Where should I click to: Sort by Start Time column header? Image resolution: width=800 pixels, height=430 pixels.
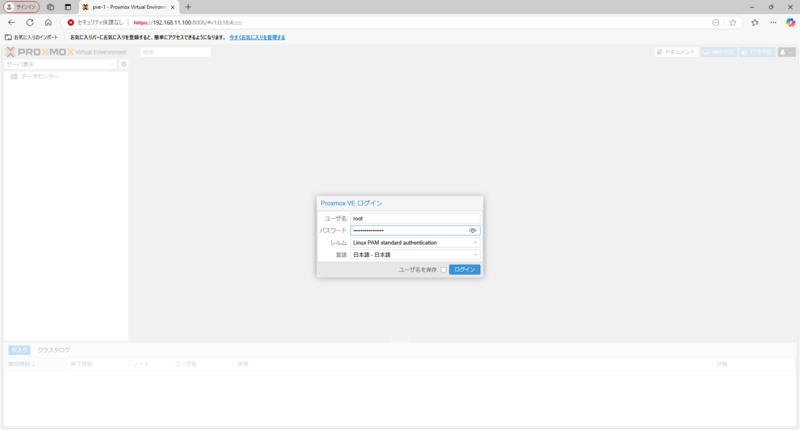(35, 364)
